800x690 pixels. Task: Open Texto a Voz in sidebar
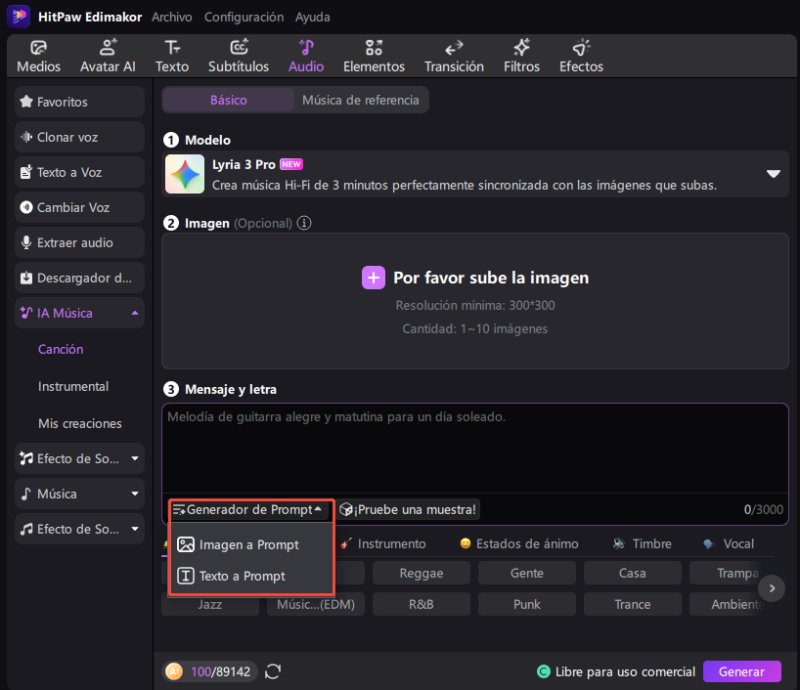(80, 172)
